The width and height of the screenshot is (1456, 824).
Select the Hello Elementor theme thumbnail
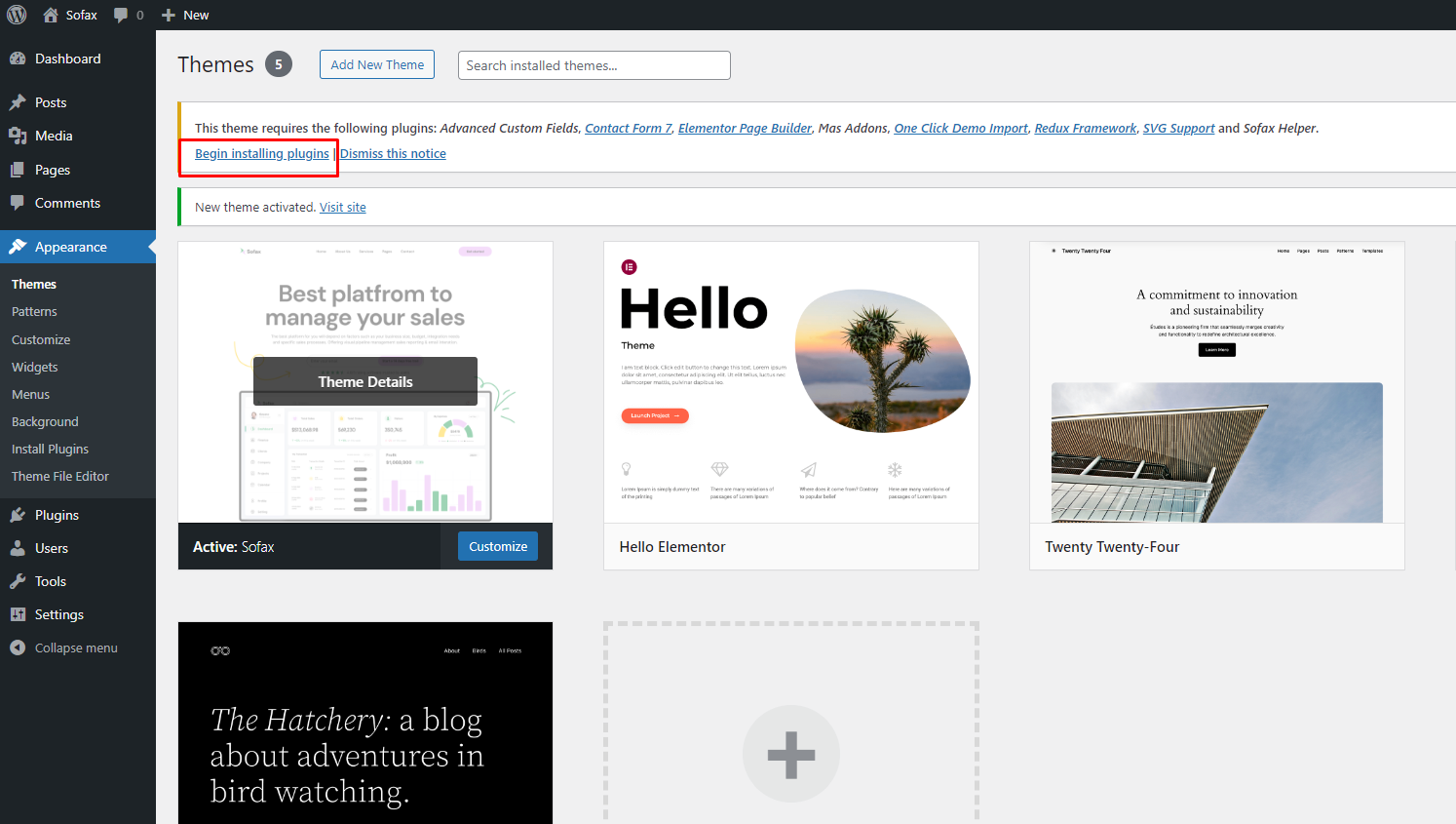(791, 382)
